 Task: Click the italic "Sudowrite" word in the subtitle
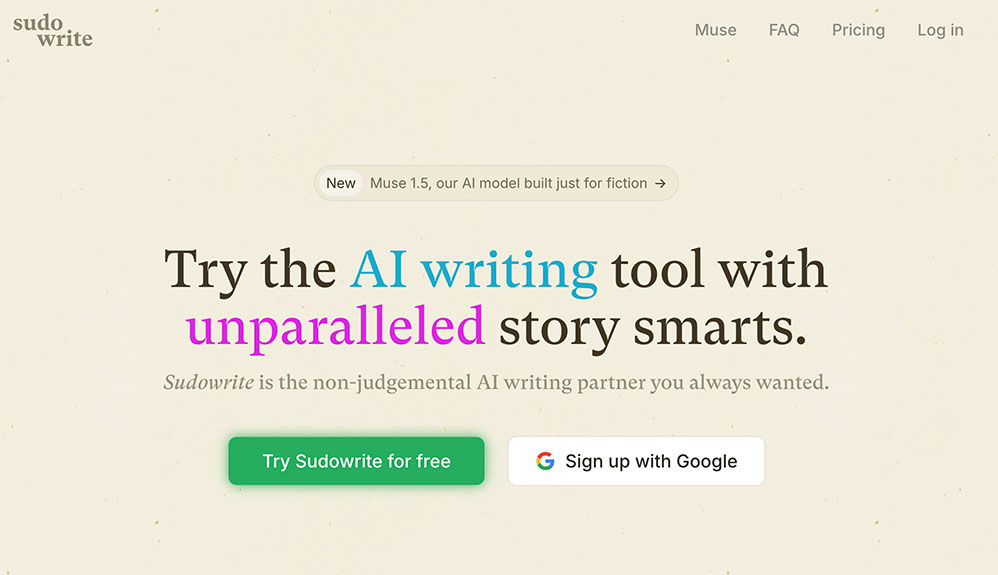(208, 382)
